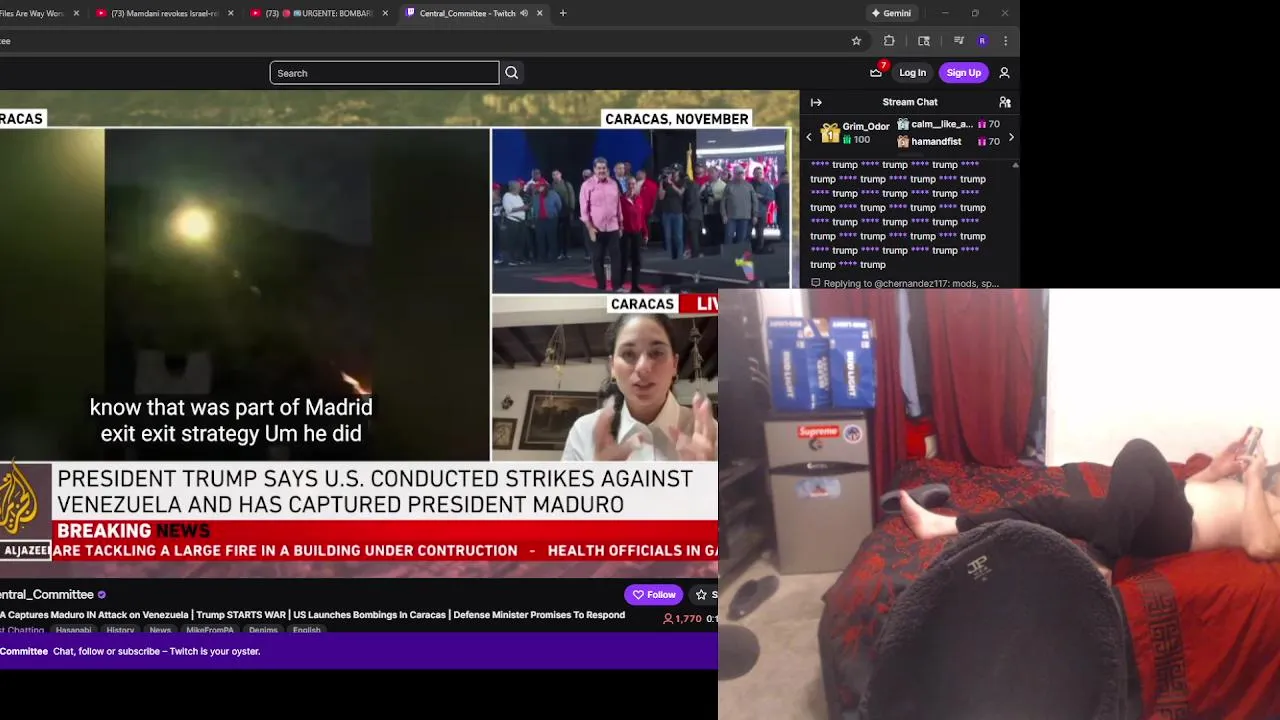Click the search magnifier button
Image resolution: width=1280 pixels, height=720 pixels.
[x=511, y=73]
